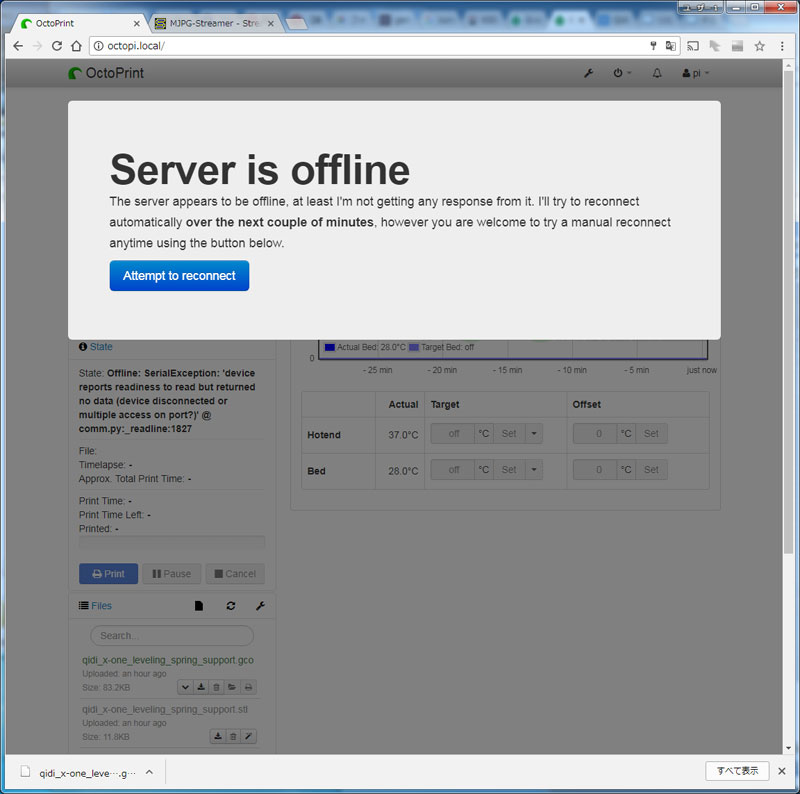Click the notification bell icon

[x=657, y=73]
